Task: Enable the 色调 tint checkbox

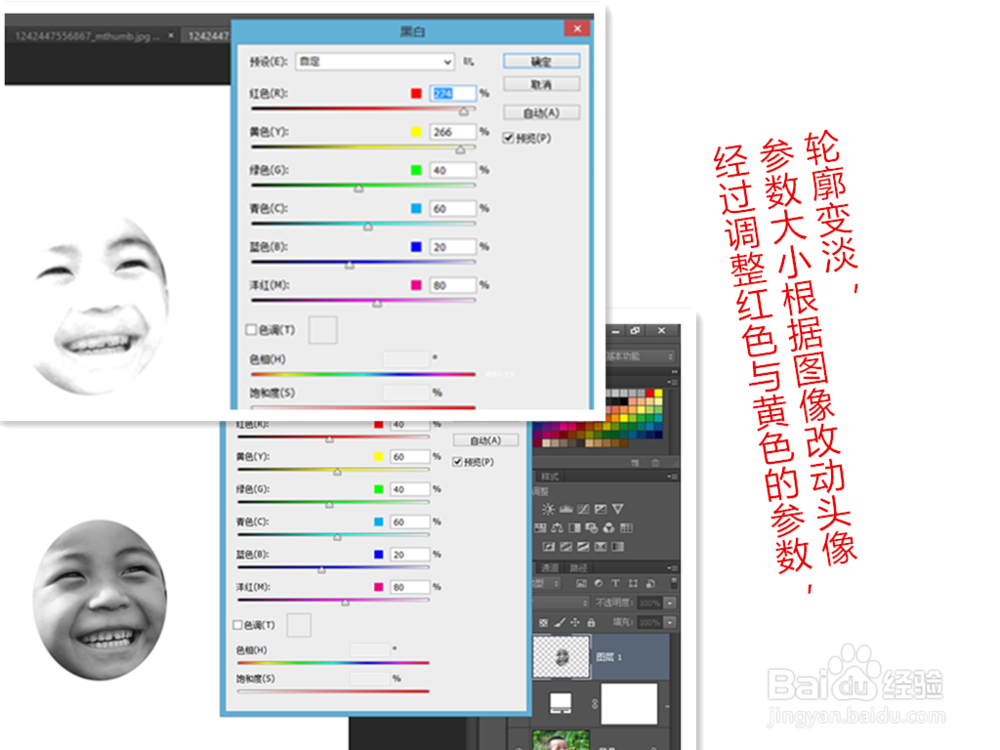Action: pos(250,330)
